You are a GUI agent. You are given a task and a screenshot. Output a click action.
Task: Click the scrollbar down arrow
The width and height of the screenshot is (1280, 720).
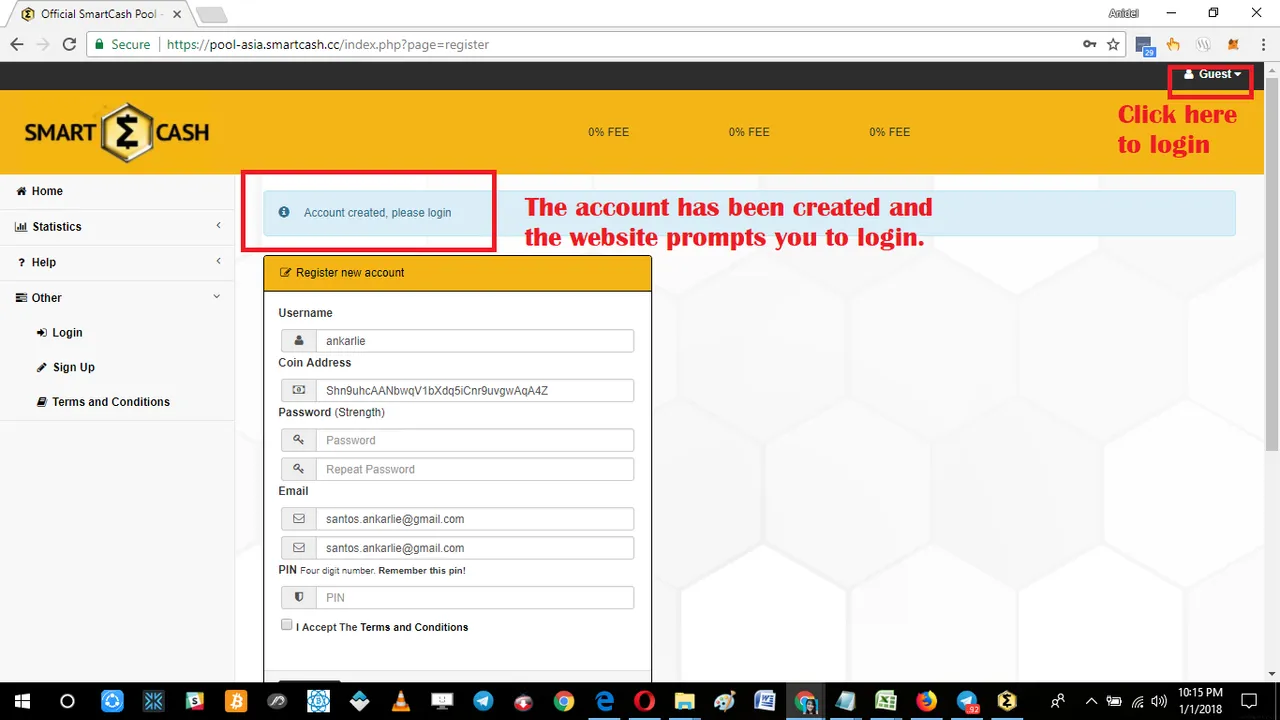tap(1272, 673)
